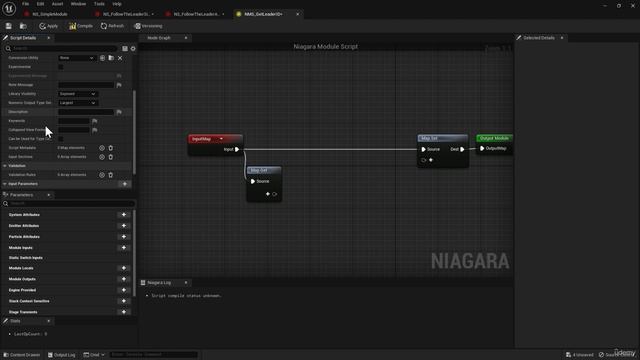Browse to Conversion Utility asset folder icon
Image resolution: width=640 pixels, height=360 pixels.
(x=111, y=58)
